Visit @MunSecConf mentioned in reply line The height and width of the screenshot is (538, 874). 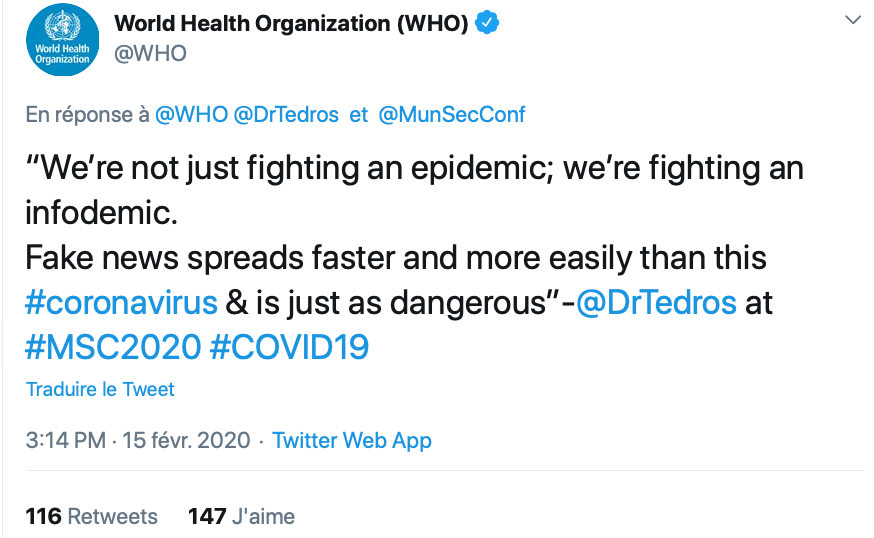pyautogui.click(x=452, y=115)
